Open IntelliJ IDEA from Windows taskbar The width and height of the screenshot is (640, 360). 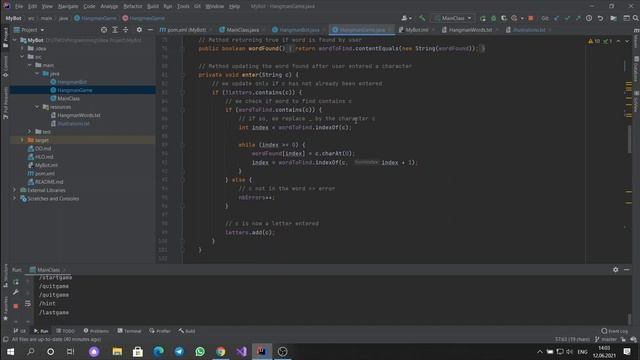(262, 351)
